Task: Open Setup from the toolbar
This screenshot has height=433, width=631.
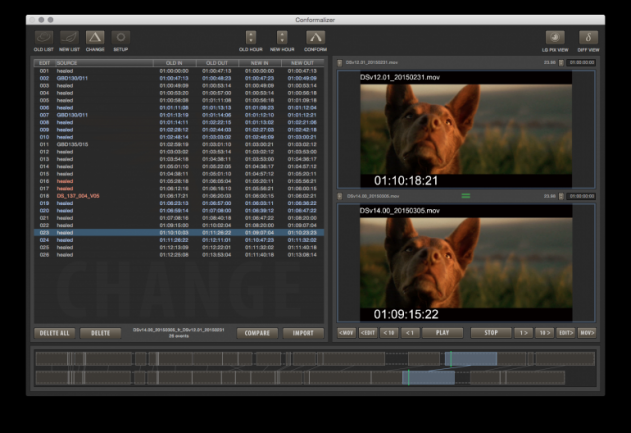Action: [x=121, y=38]
